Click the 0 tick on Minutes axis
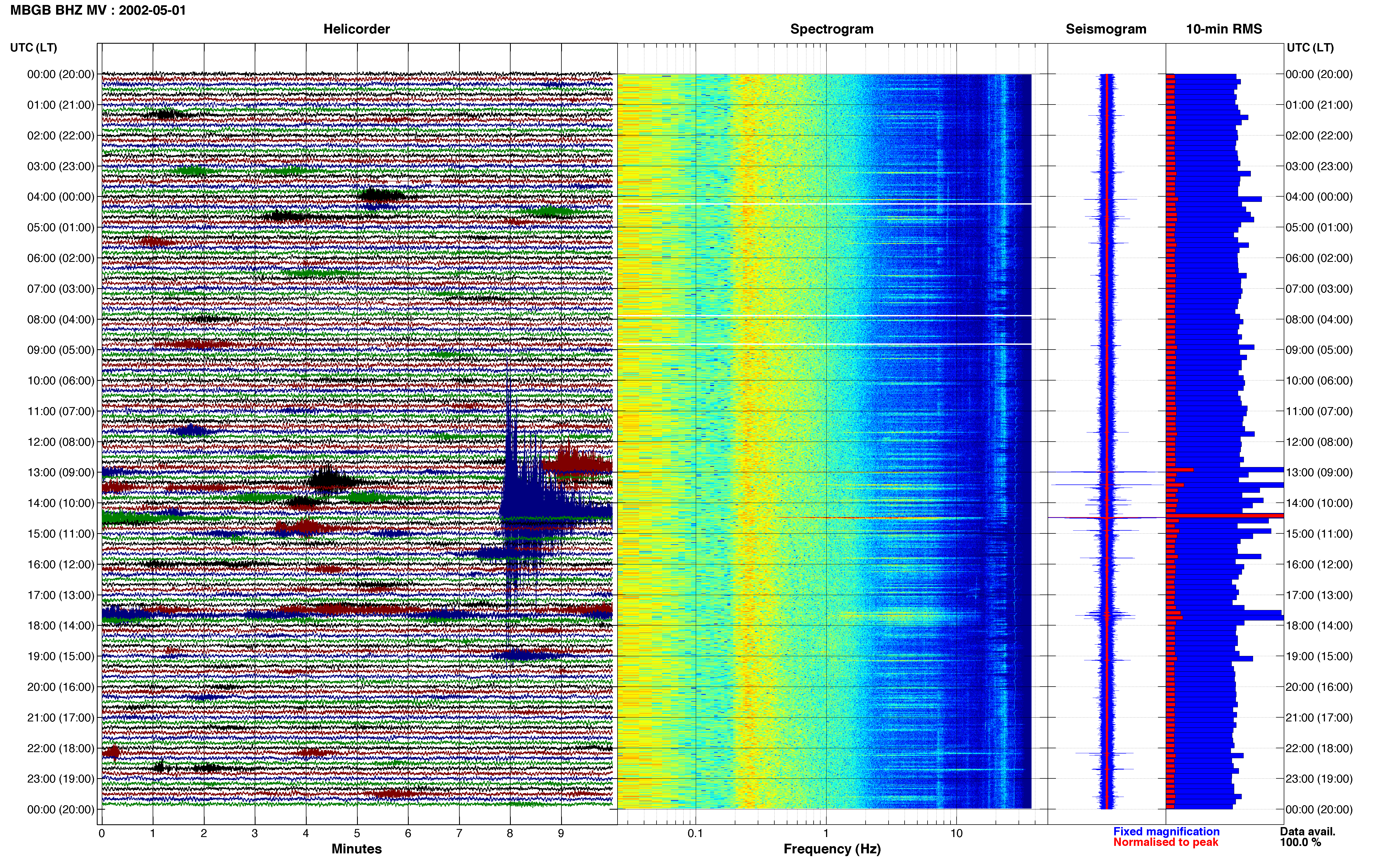1388x868 pixels. [101, 833]
